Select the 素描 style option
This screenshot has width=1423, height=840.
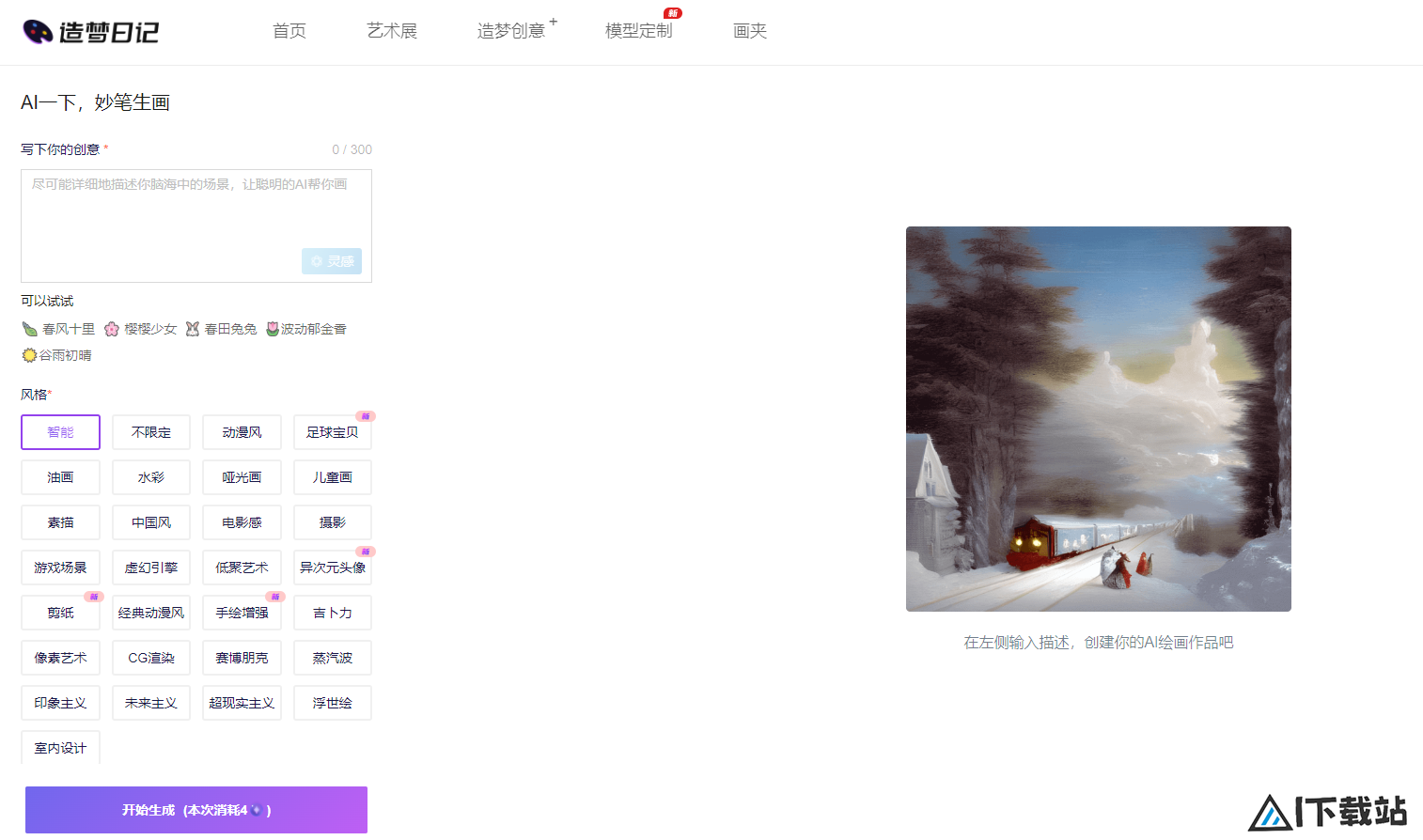[x=60, y=522]
